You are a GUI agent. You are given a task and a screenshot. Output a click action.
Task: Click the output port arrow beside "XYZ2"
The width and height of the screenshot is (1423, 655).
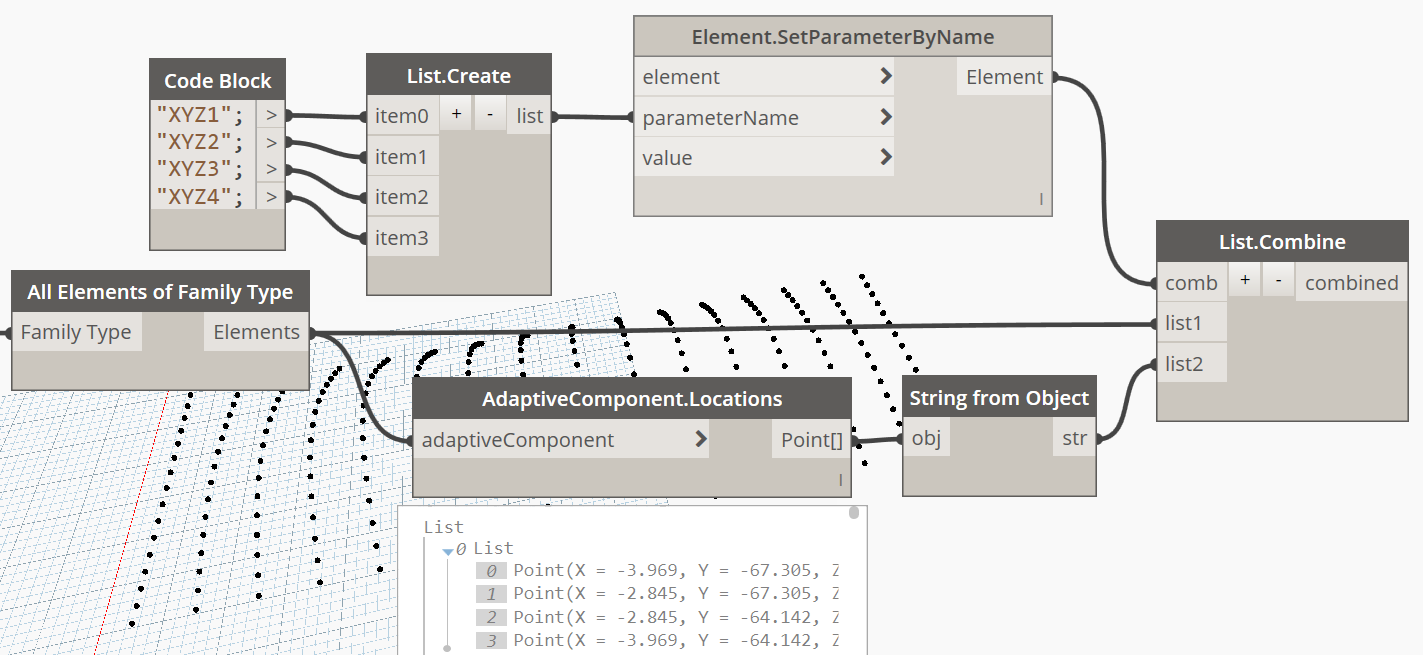tap(270, 141)
